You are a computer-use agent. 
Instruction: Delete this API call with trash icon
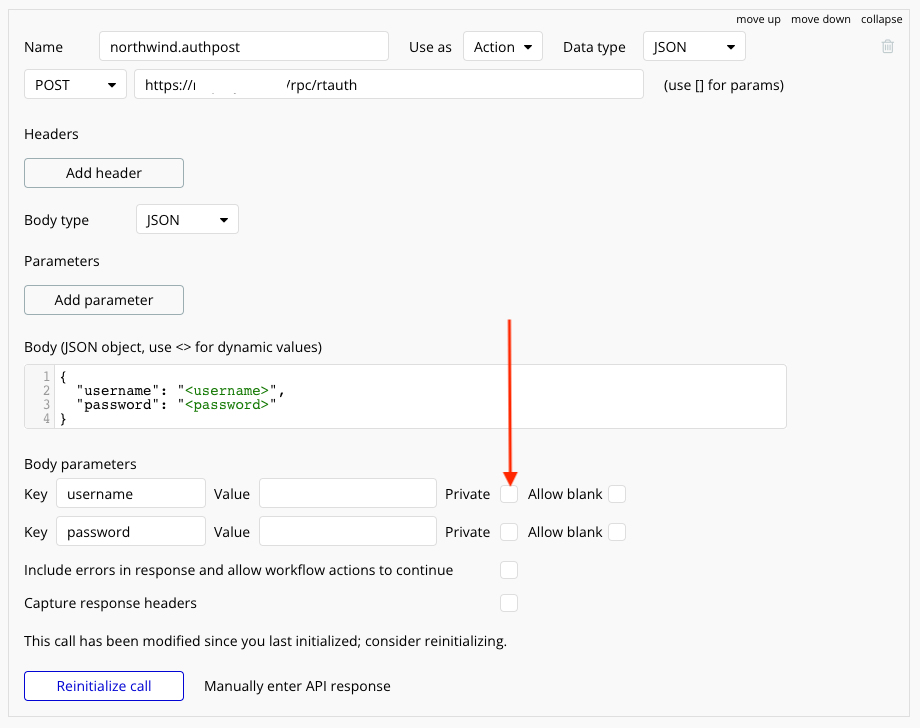click(x=887, y=46)
